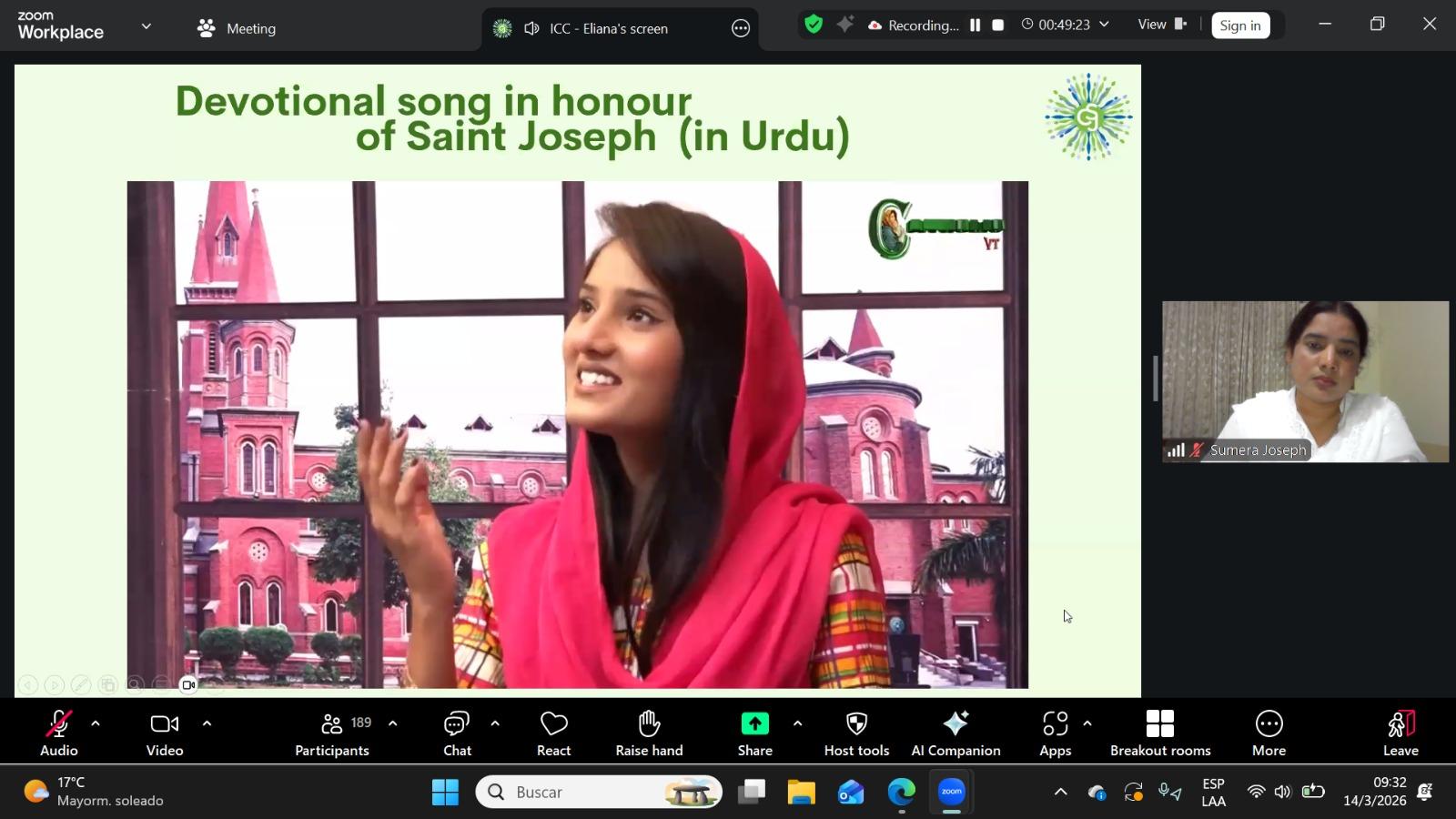Click the Raise hand icon
This screenshot has width=1456, height=819.
coord(649,733)
